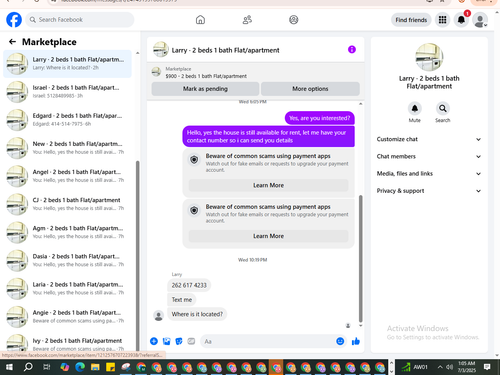This screenshot has height=375, width=500.
Task: Open the Dasia conversation in the list
Action: click(x=68, y=260)
